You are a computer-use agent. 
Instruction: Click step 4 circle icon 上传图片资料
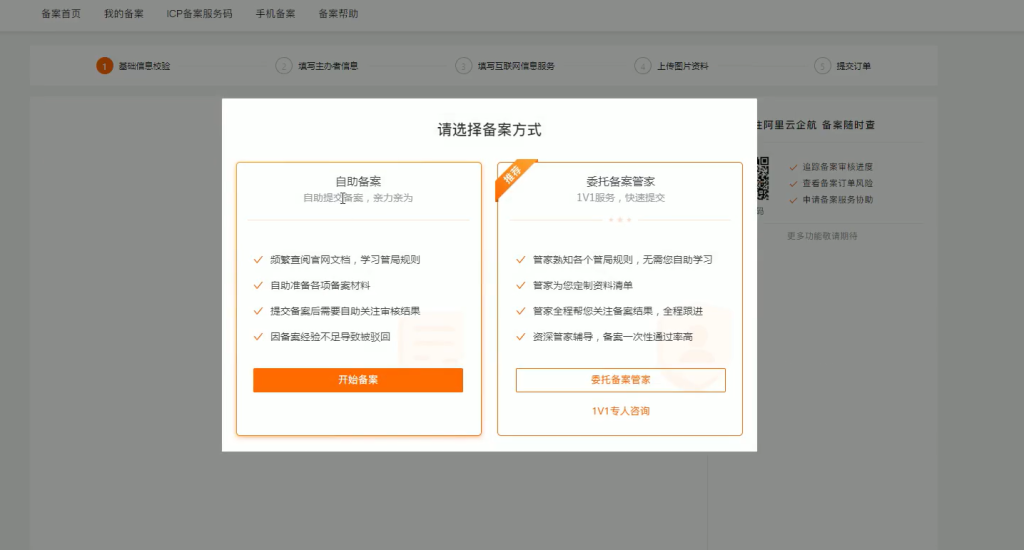coord(642,66)
